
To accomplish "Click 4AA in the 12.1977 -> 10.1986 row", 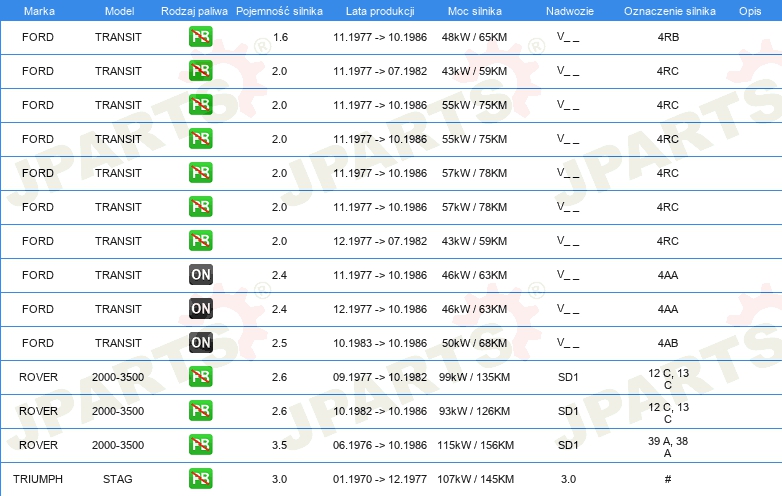I will [x=668, y=309].
